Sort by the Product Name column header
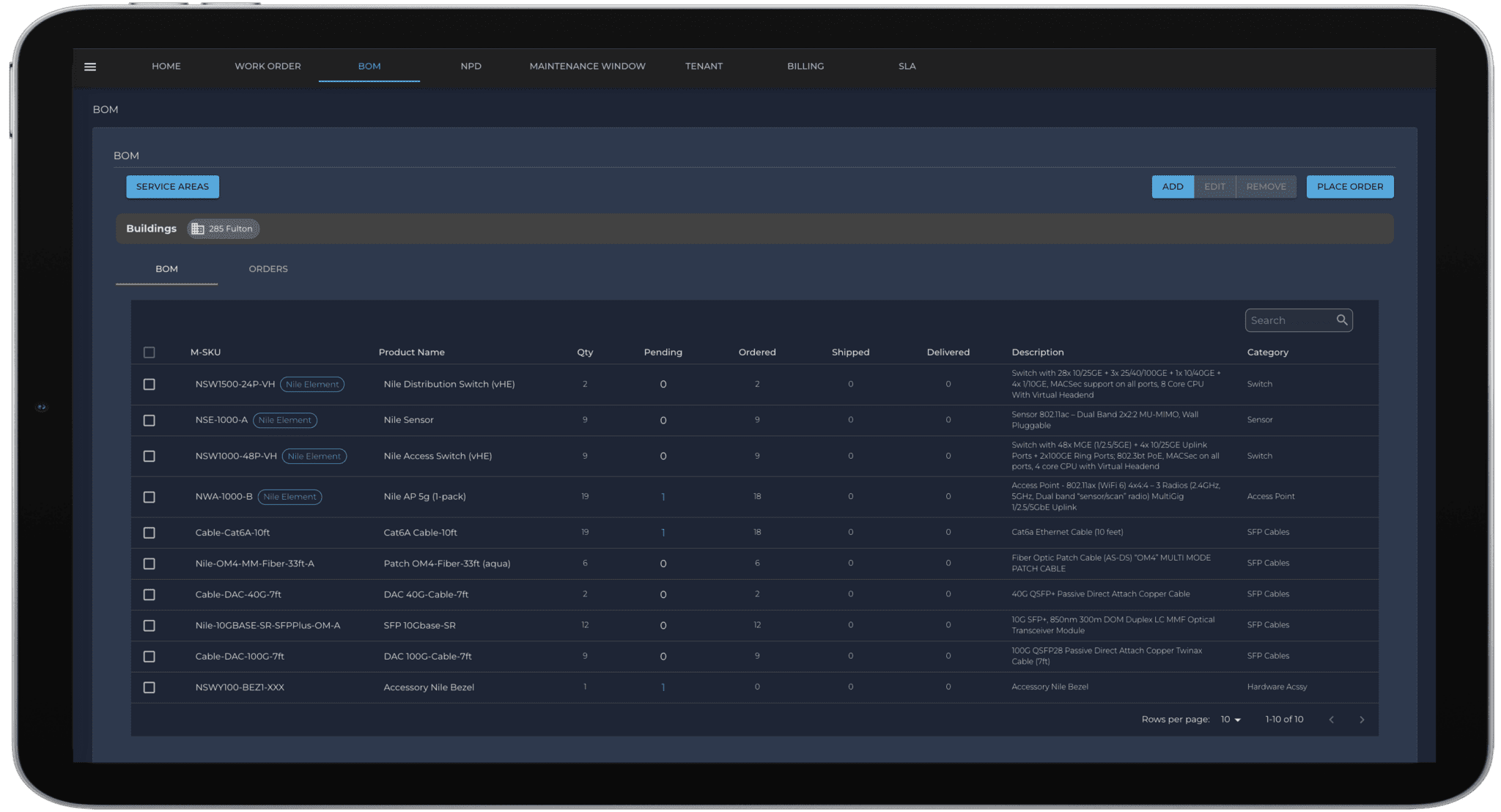1501x812 pixels. [x=412, y=353]
